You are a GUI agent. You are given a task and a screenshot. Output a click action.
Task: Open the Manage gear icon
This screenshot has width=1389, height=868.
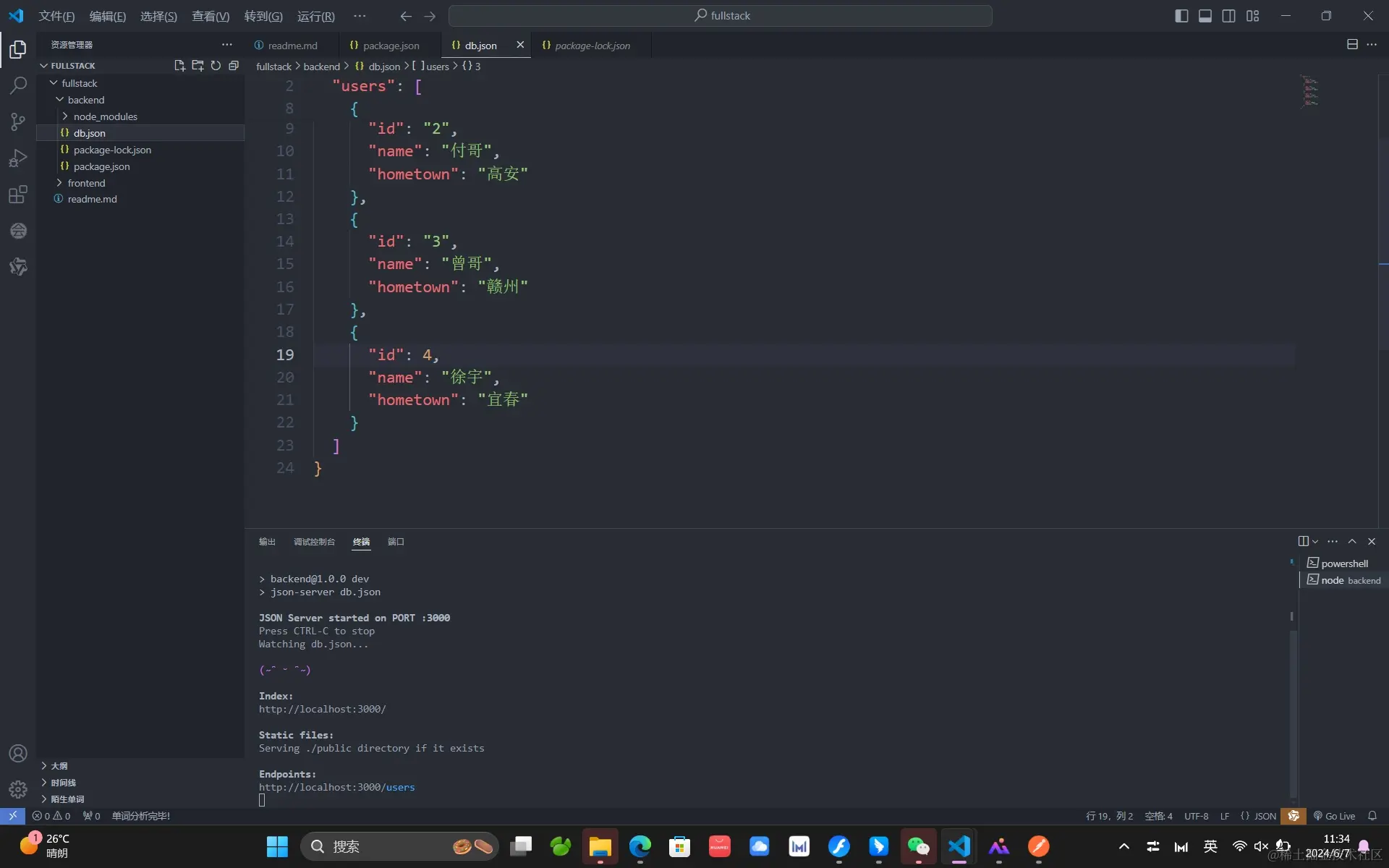(x=18, y=789)
